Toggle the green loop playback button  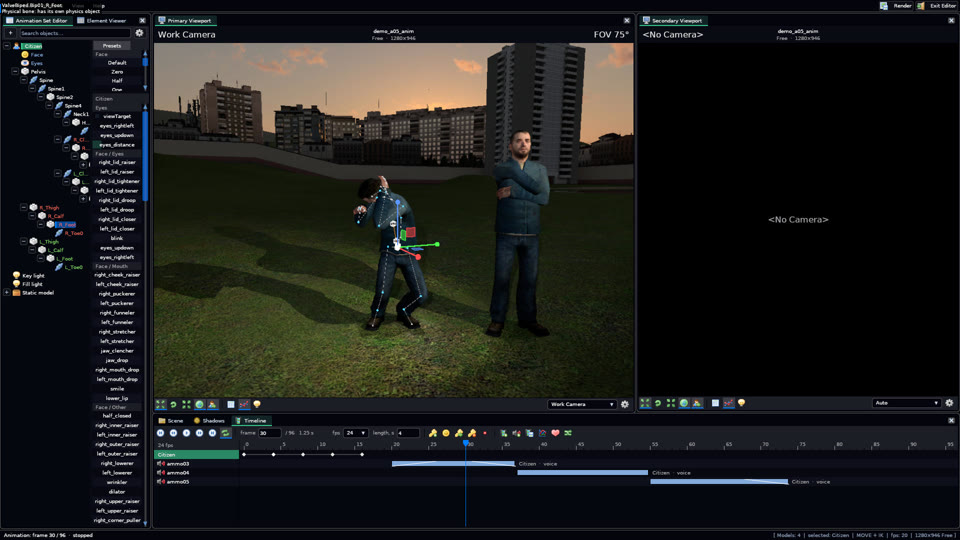[225, 433]
